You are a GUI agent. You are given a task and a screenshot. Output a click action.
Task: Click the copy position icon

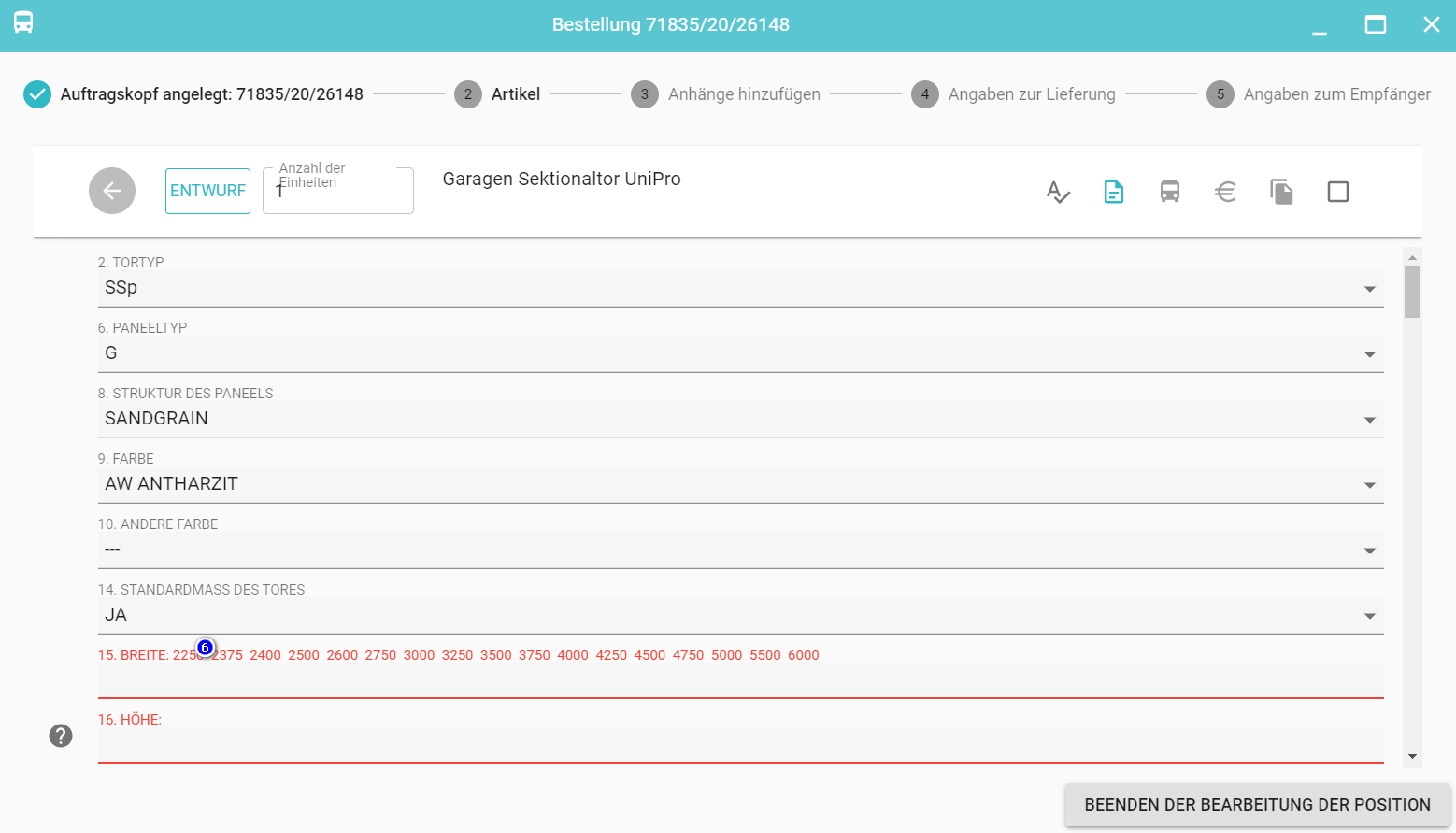click(1281, 192)
